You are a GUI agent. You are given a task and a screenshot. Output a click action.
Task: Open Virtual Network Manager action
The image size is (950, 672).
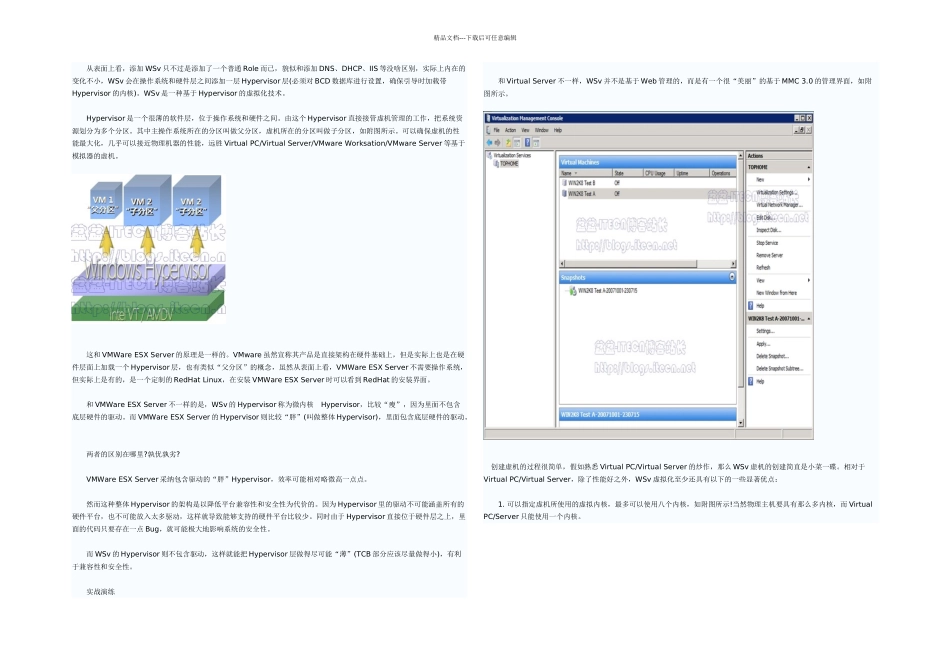779,205
